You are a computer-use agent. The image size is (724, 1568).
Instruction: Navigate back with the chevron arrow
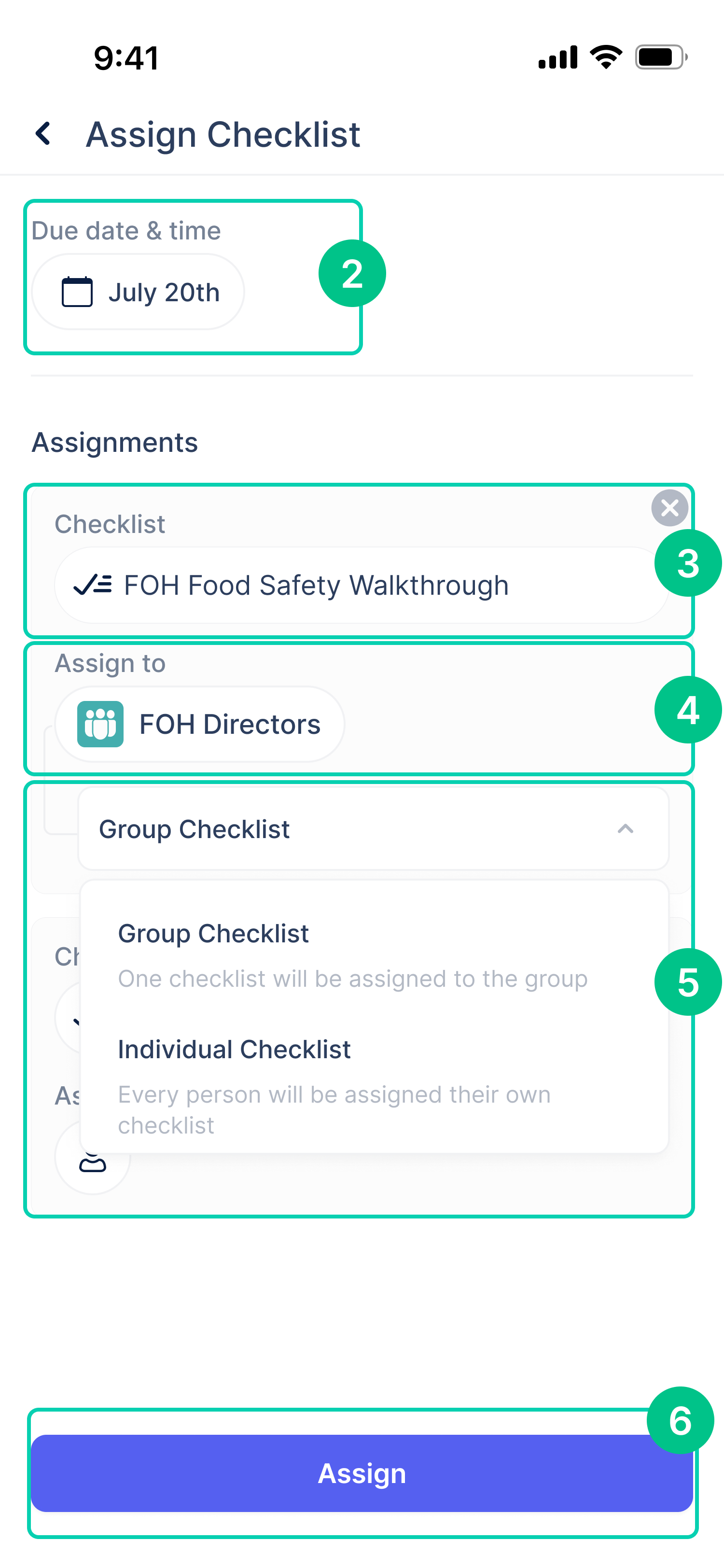(x=44, y=133)
